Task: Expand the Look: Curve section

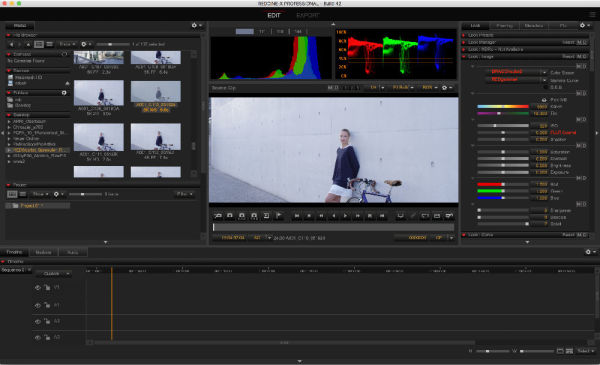Action: pos(464,235)
